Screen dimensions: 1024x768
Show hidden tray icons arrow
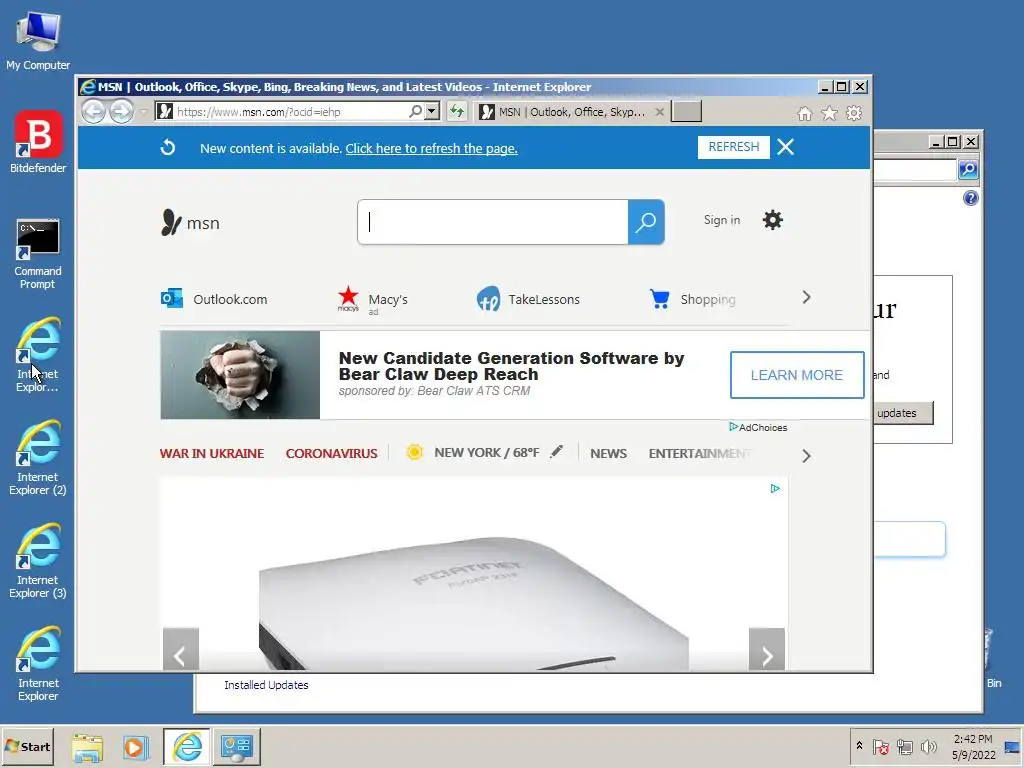click(x=859, y=746)
